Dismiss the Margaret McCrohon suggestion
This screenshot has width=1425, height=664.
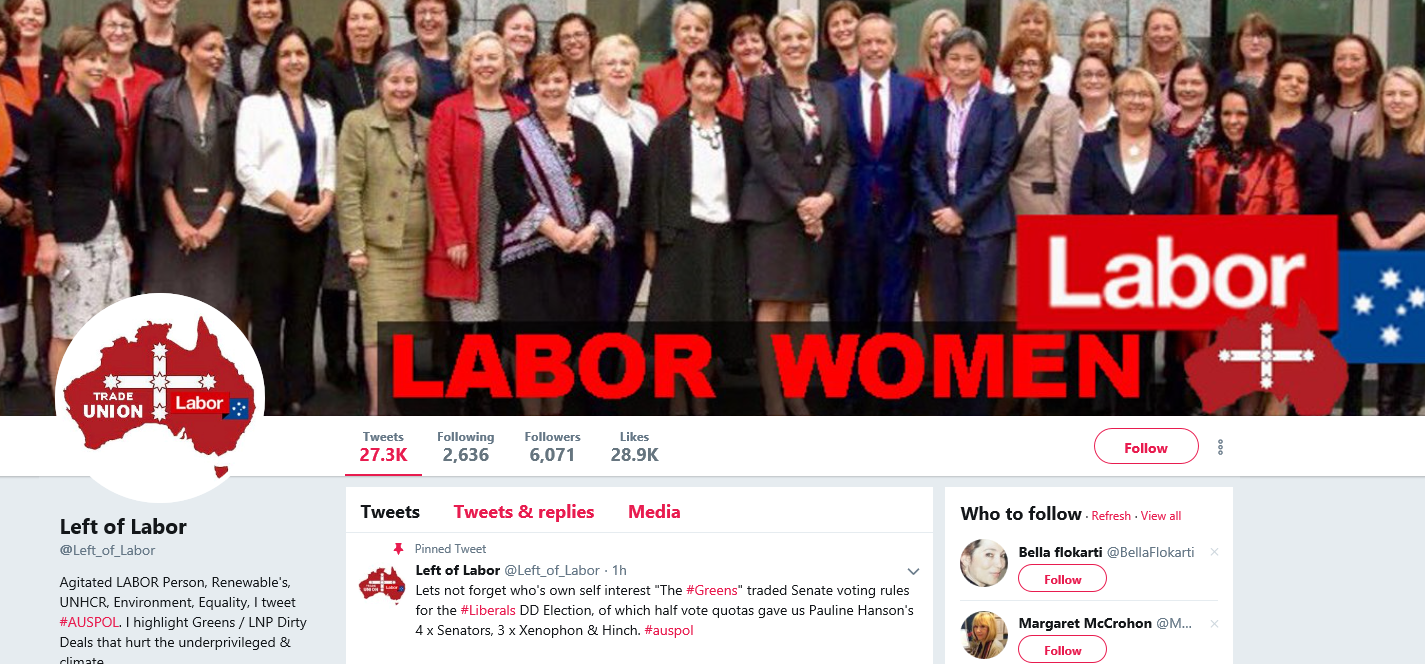click(1214, 623)
